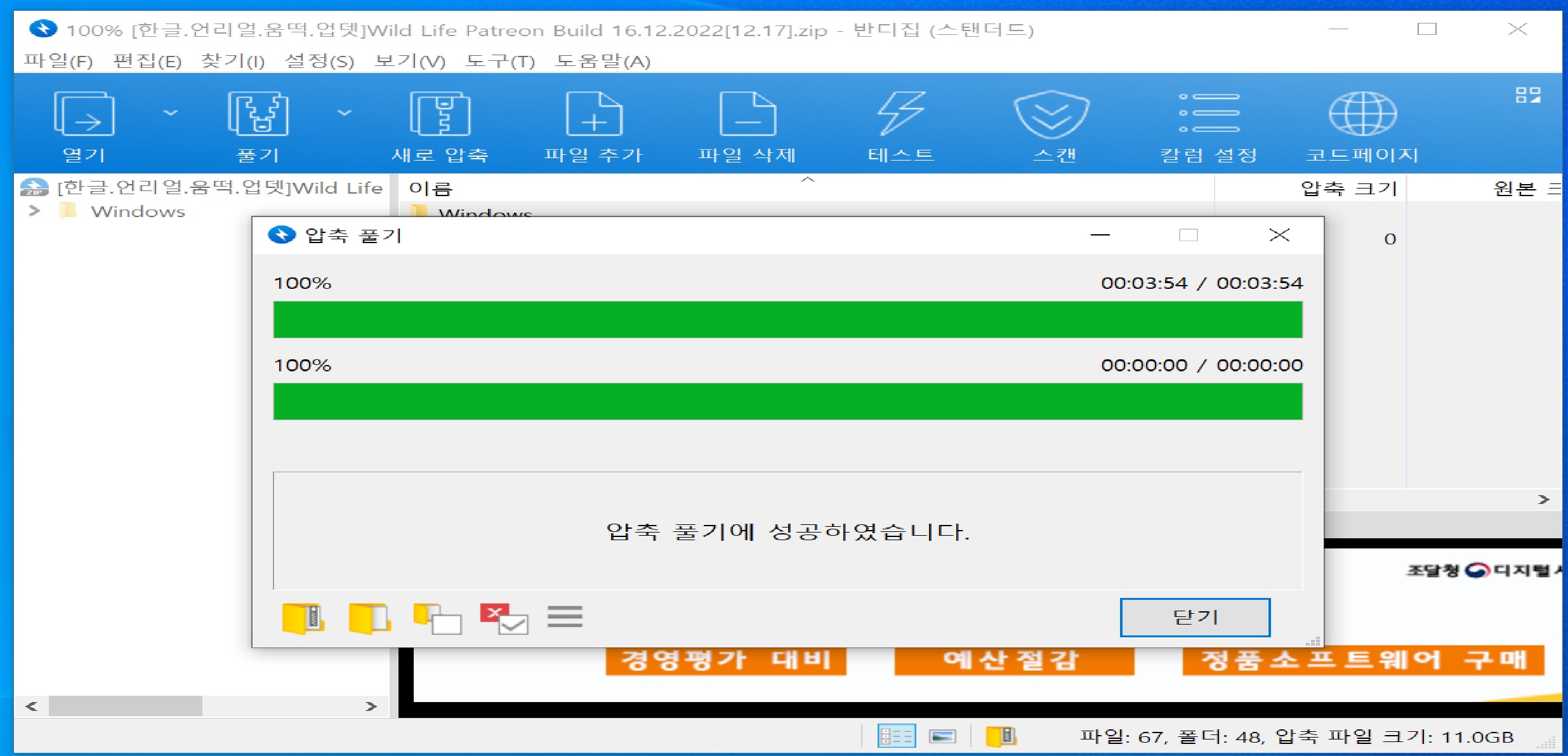Open 칼럼 설정 (Column Settings) icon
The width and height of the screenshot is (1568, 756).
pos(1209,114)
